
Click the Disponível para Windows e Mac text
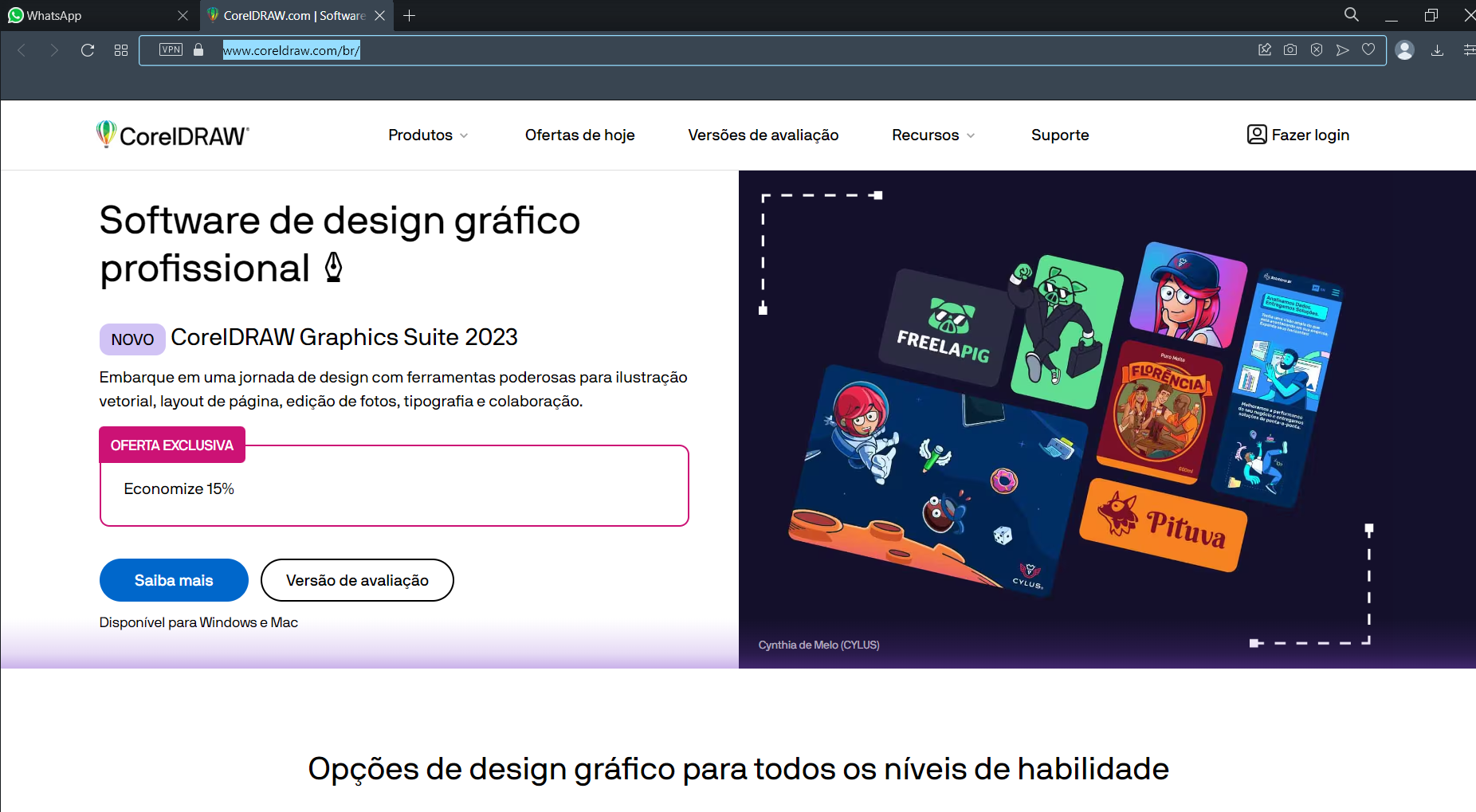pos(198,622)
